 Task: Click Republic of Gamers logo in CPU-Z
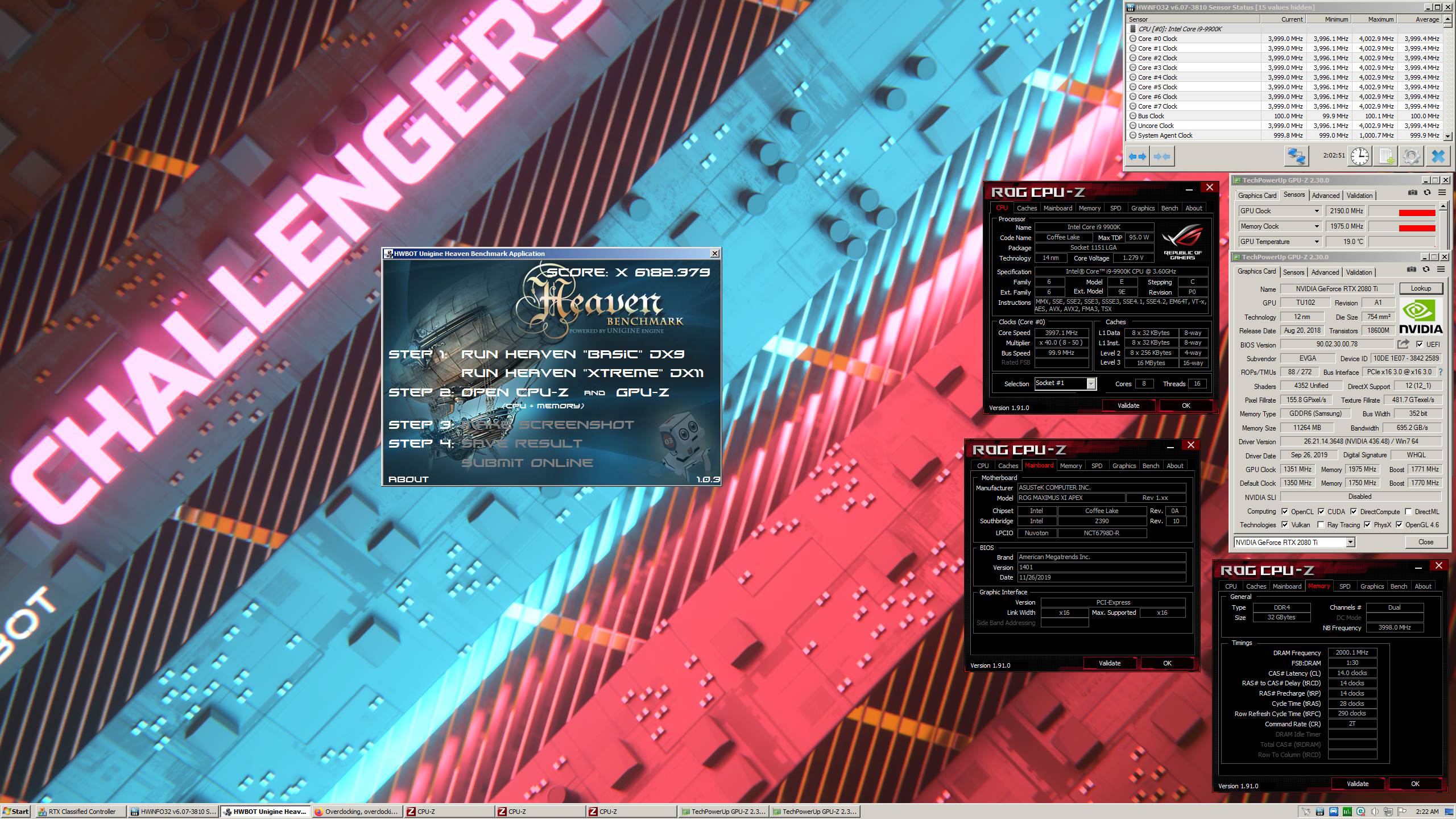[x=1182, y=242]
